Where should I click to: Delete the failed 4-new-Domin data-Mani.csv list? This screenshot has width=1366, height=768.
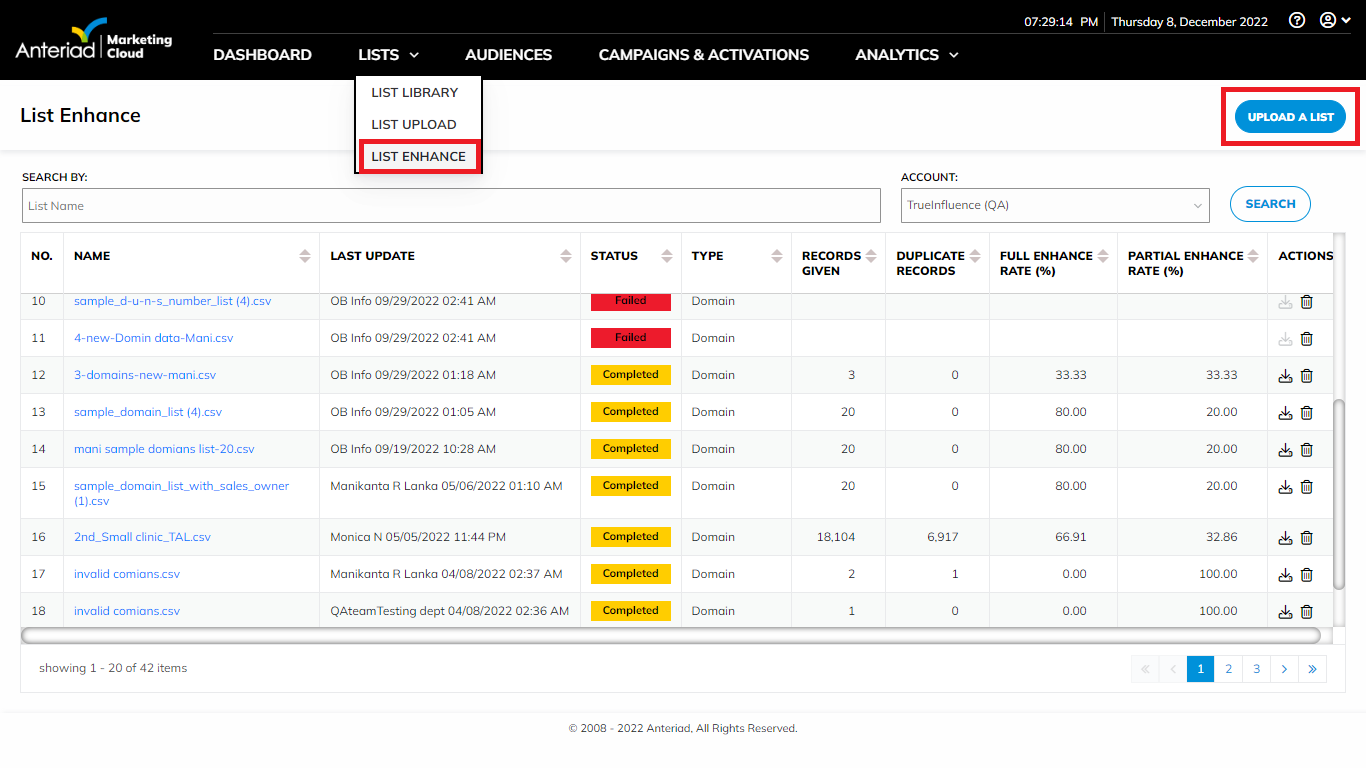[x=1306, y=339]
